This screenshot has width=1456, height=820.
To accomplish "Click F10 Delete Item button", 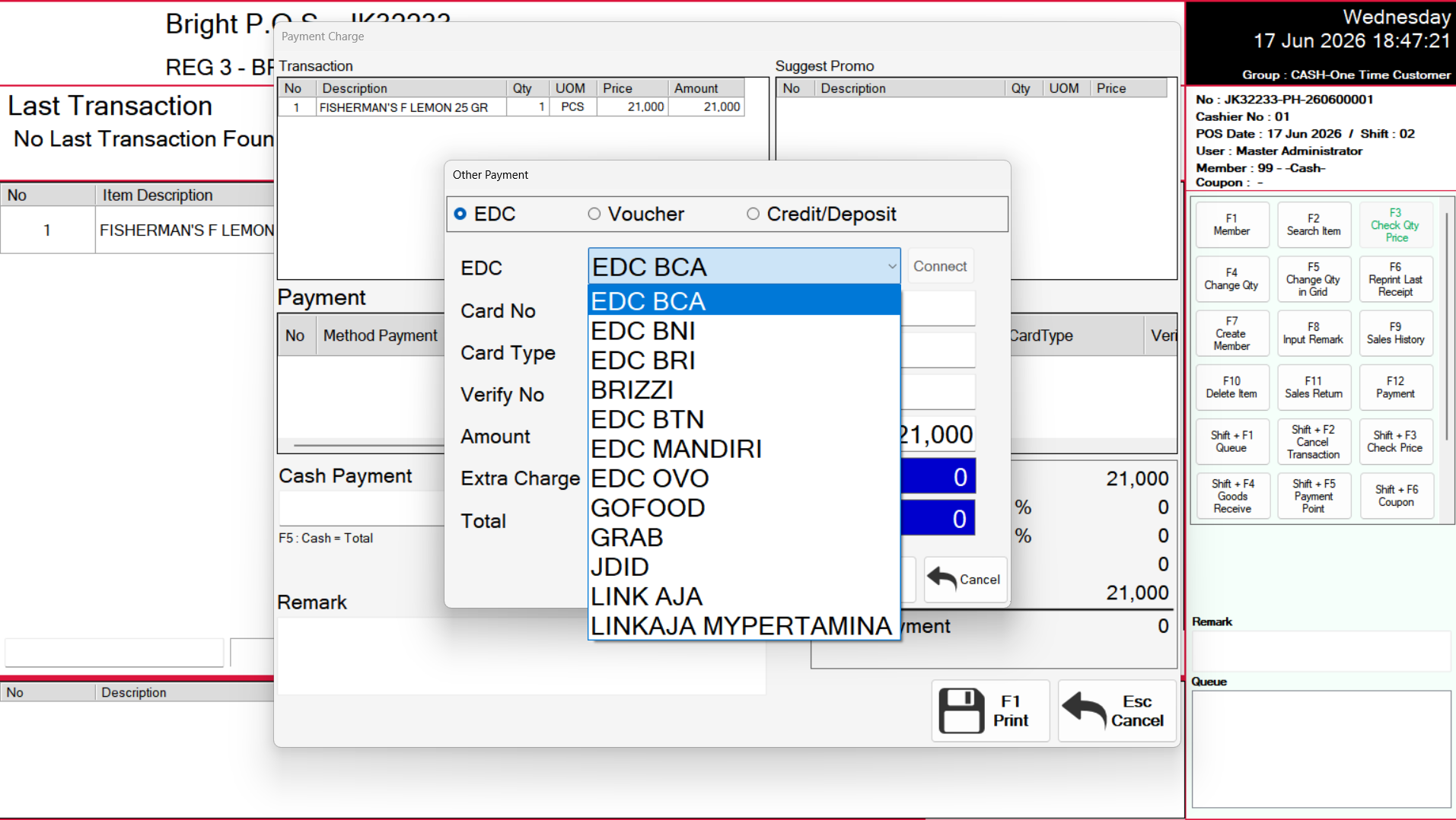I will click(x=1231, y=387).
